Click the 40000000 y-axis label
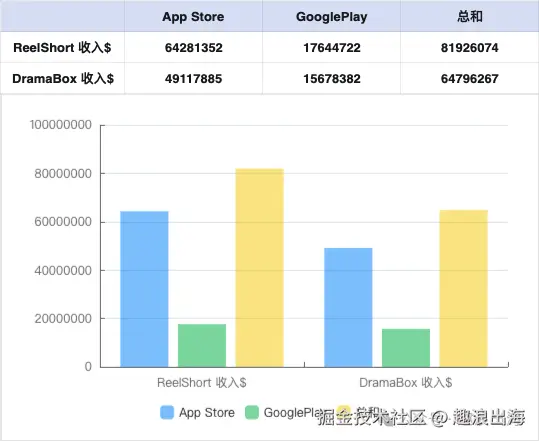 tap(63, 271)
